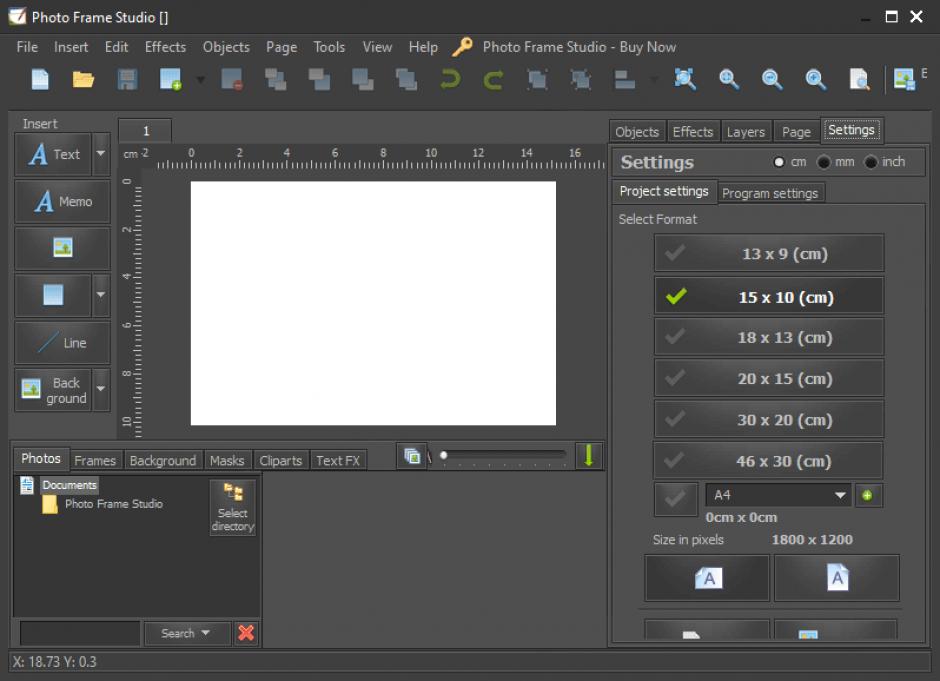The image size is (940, 681).
Task: Switch to the Program settings tab
Action: [x=770, y=193]
